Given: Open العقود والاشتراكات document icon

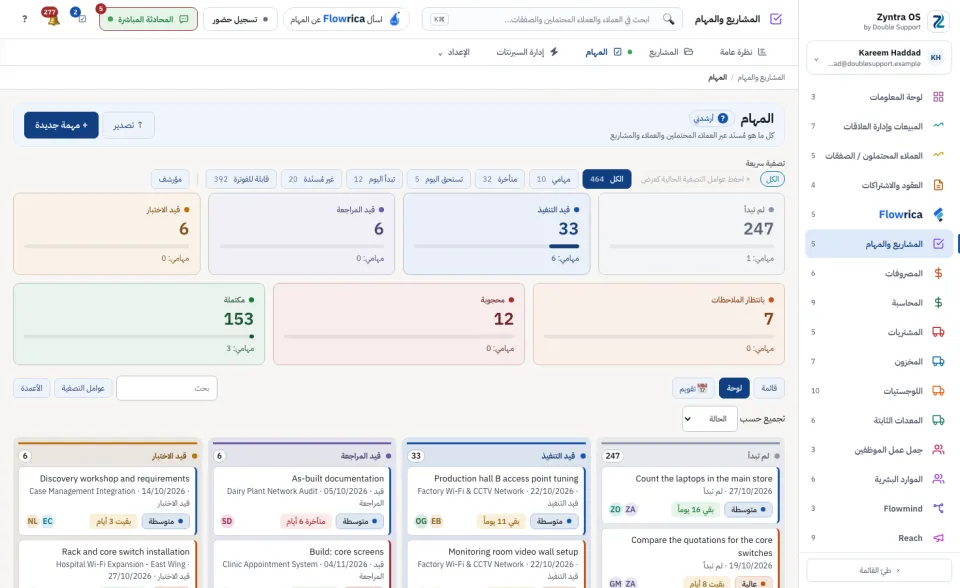Looking at the screenshot, I should pos(938,185).
